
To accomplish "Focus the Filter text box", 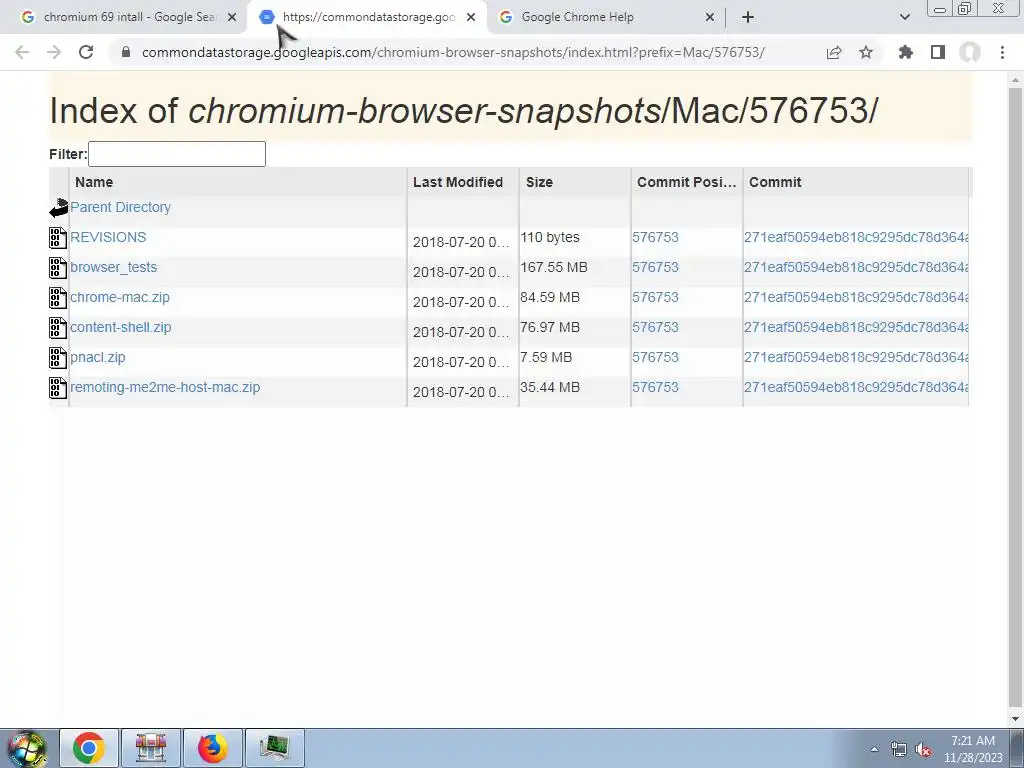I will [177, 154].
